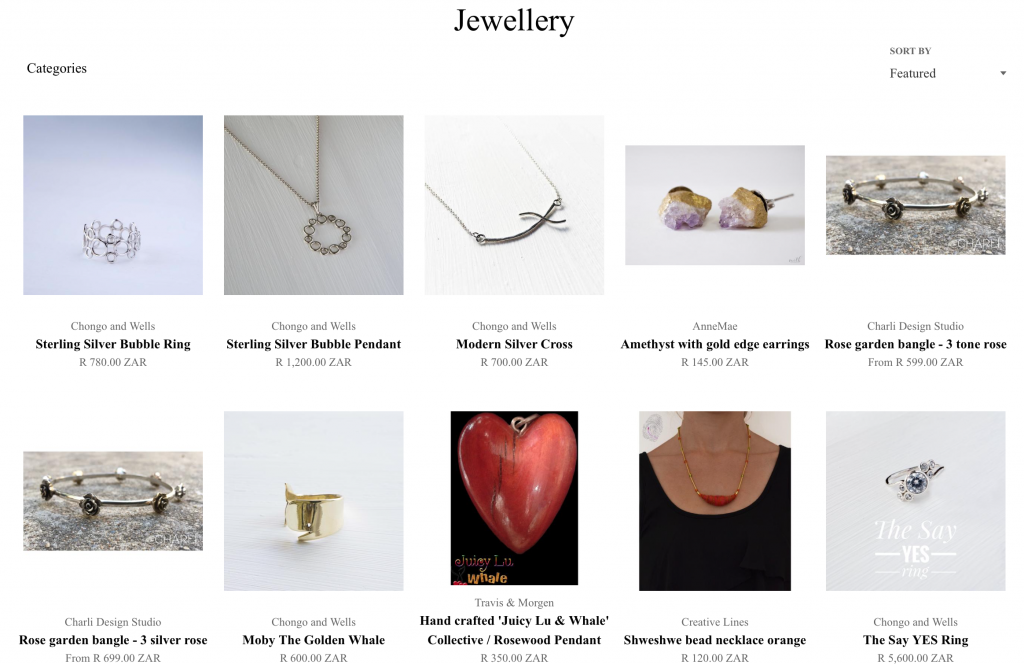
Task: Open the Sterling Silver Bubble Pendant link
Action: [313, 344]
